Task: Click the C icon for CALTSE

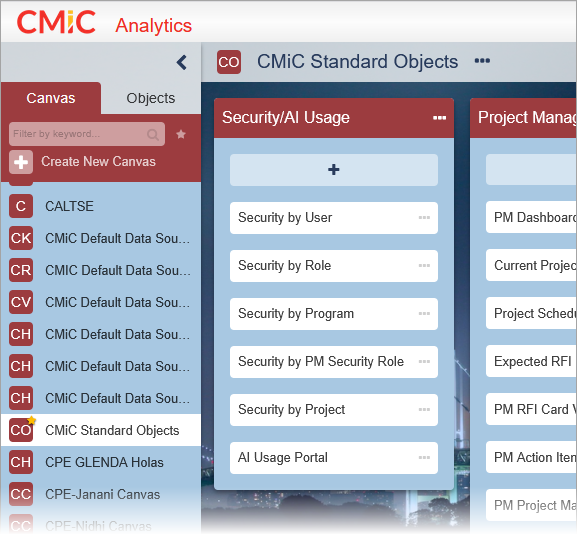Action: 21,206
